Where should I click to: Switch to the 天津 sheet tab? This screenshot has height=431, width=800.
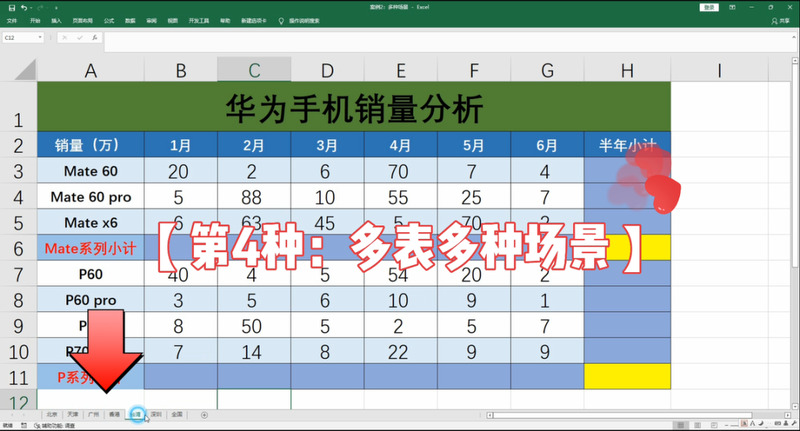[73, 415]
